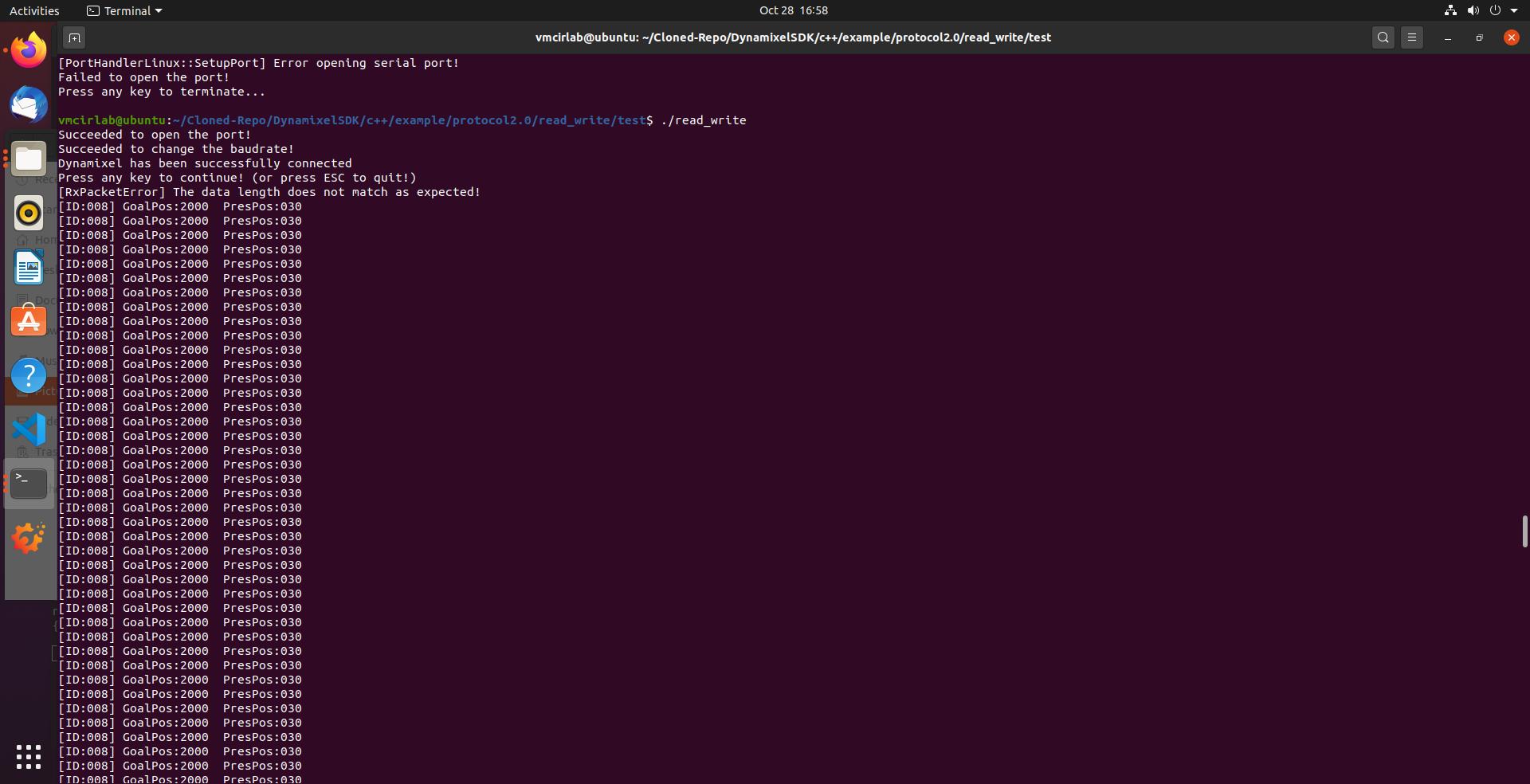Launch Firefox browser from the dock
This screenshot has width=1530, height=784.
[29, 49]
